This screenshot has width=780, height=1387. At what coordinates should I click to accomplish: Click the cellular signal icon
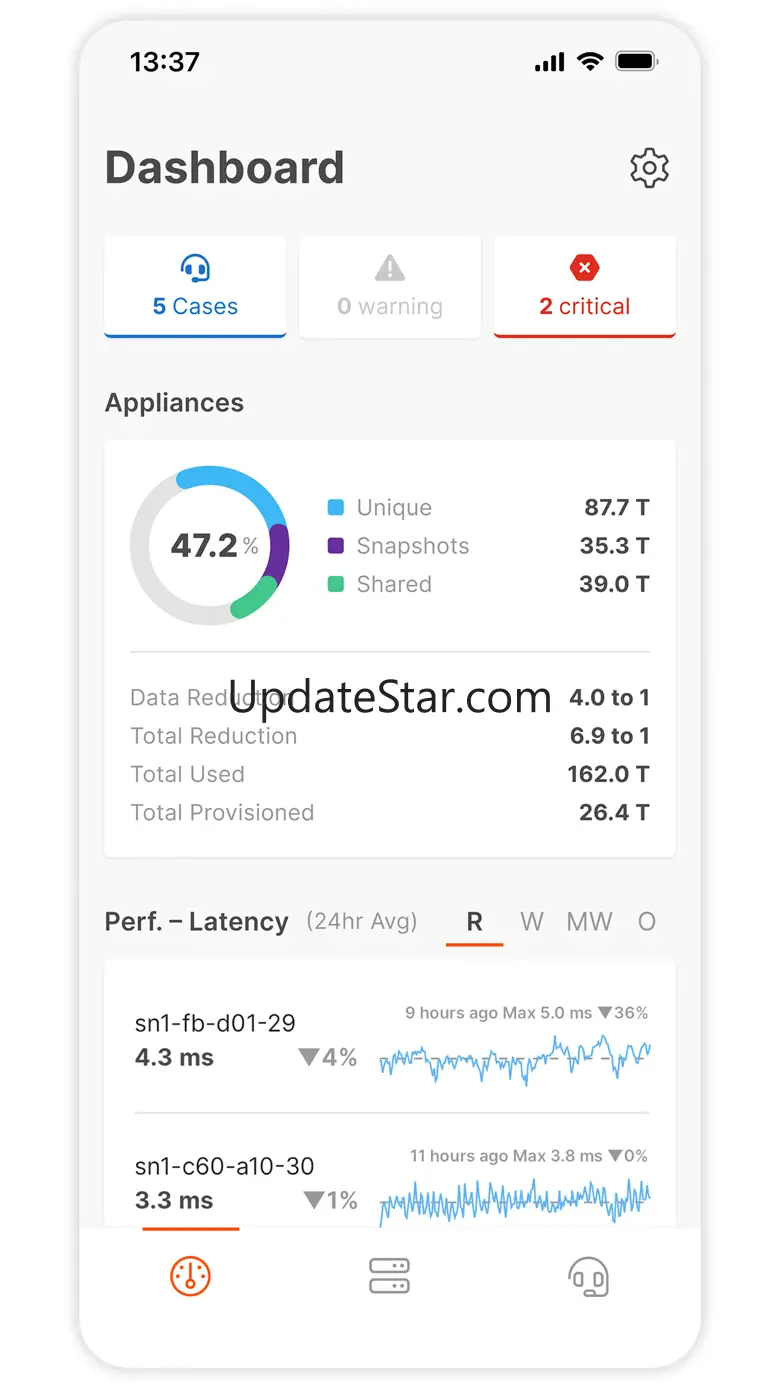[x=549, y=63]
